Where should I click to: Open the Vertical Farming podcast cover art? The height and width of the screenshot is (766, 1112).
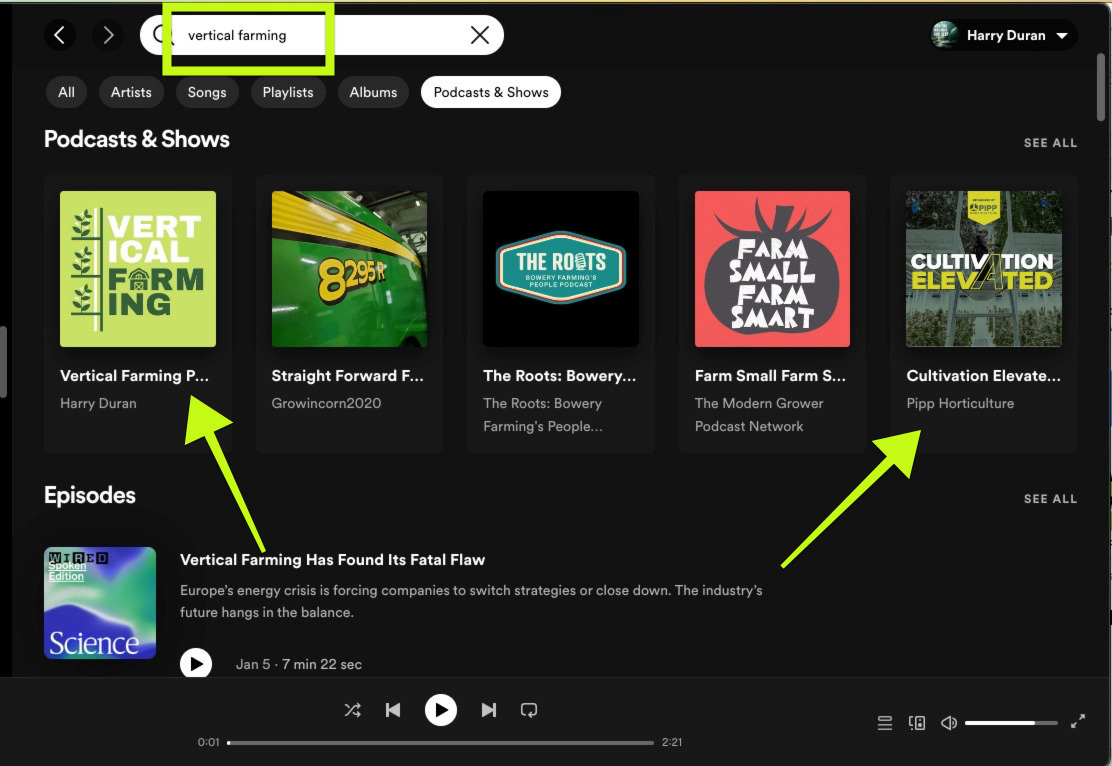138,269
